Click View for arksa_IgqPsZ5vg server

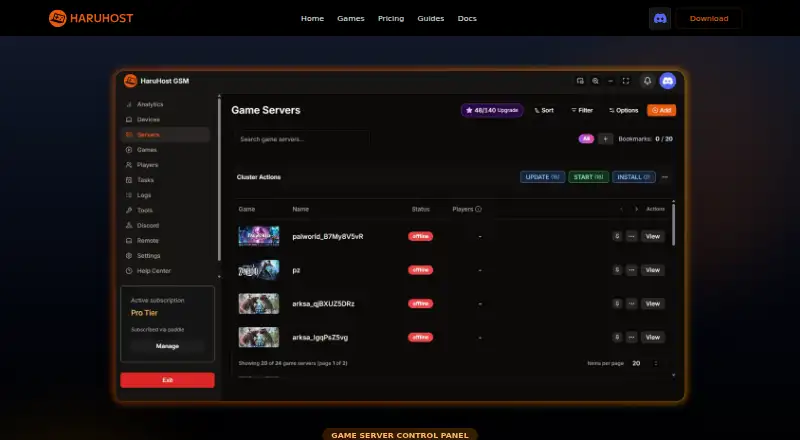[x=653, y=337]
